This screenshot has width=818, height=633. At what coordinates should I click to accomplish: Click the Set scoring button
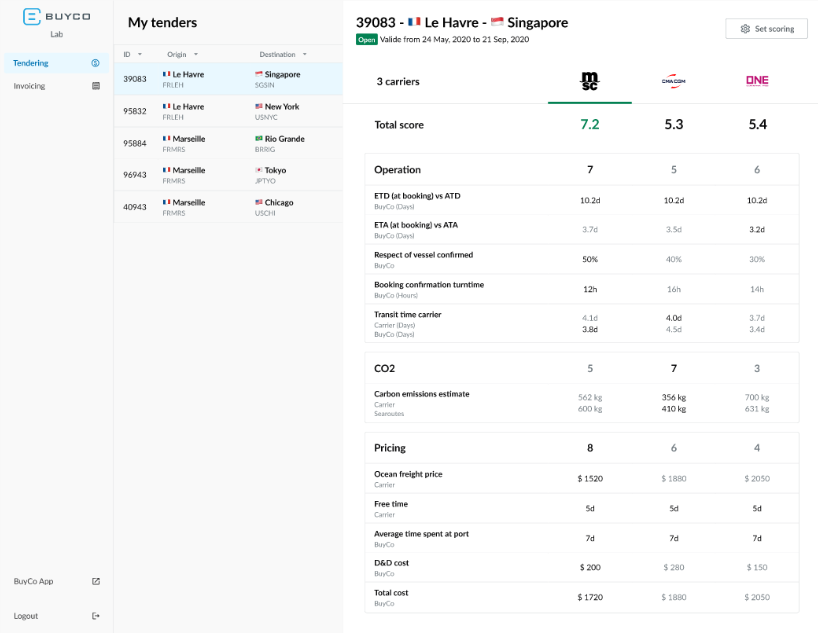coord(766,29)
